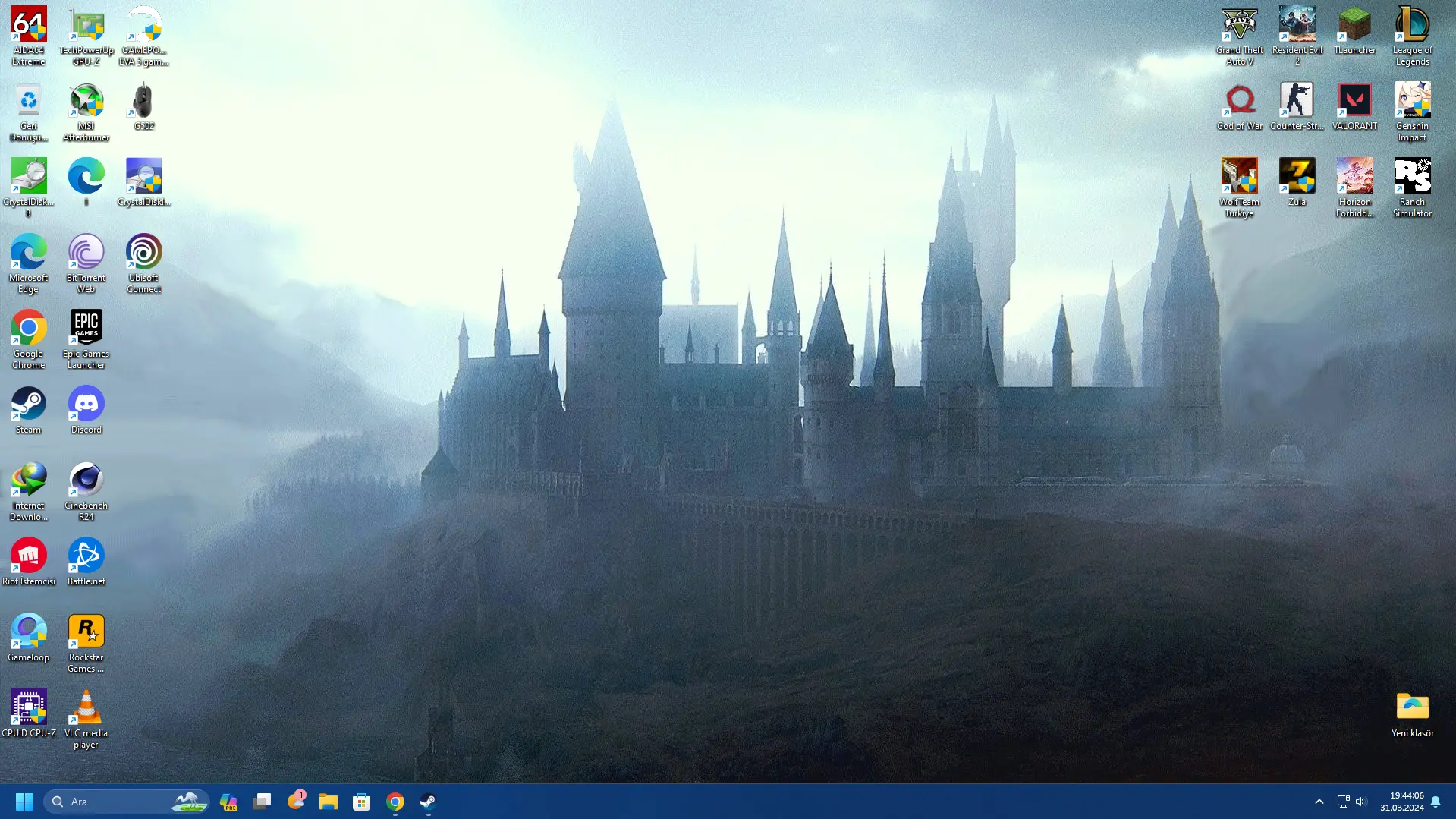Image resolution: width=1456 pixels, height=819 pixels.
Task: Expand hidden system tray icons
Action: (x=1319, y=802)
